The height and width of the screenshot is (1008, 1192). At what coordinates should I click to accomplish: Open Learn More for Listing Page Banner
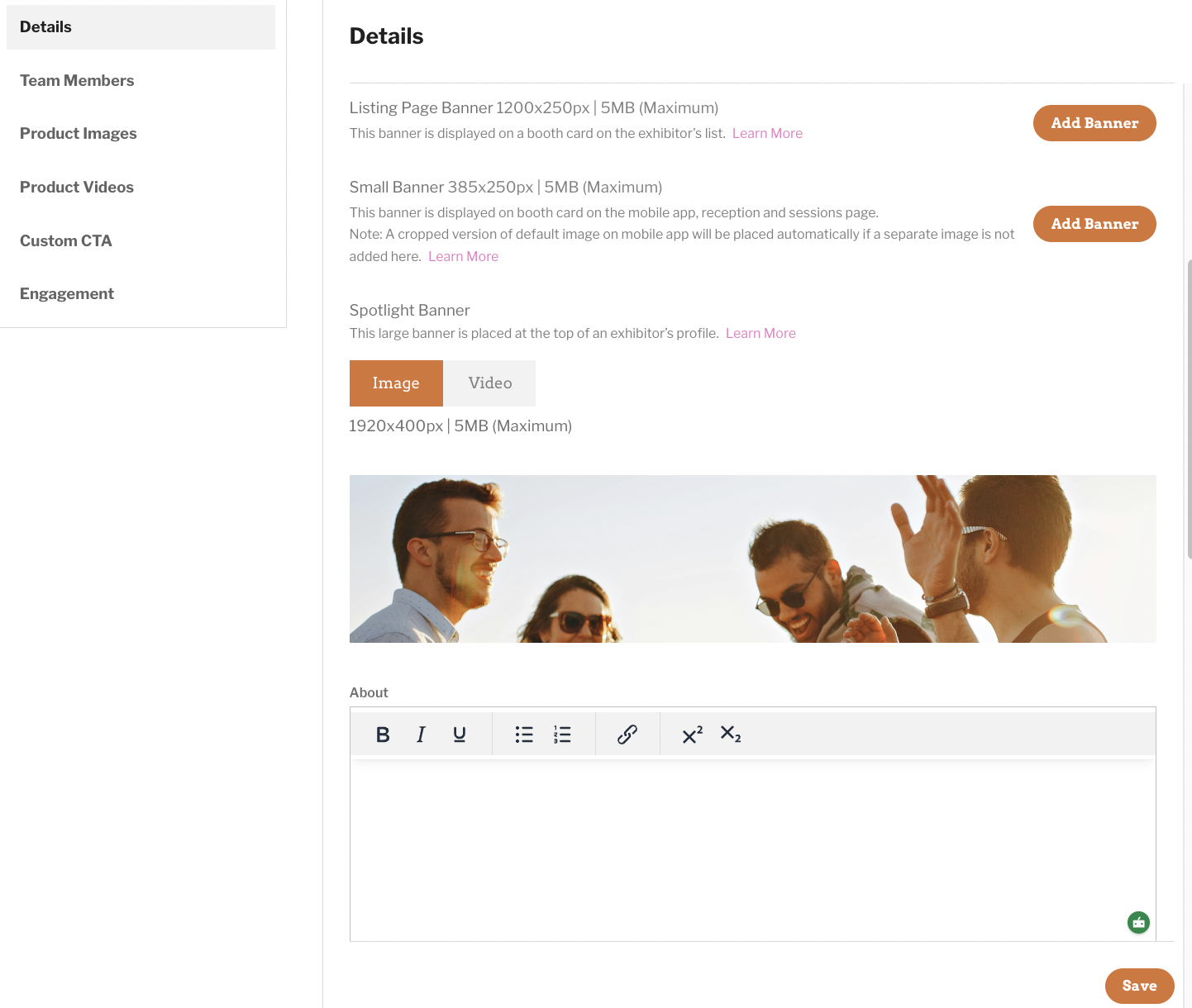tap(767, 134)
